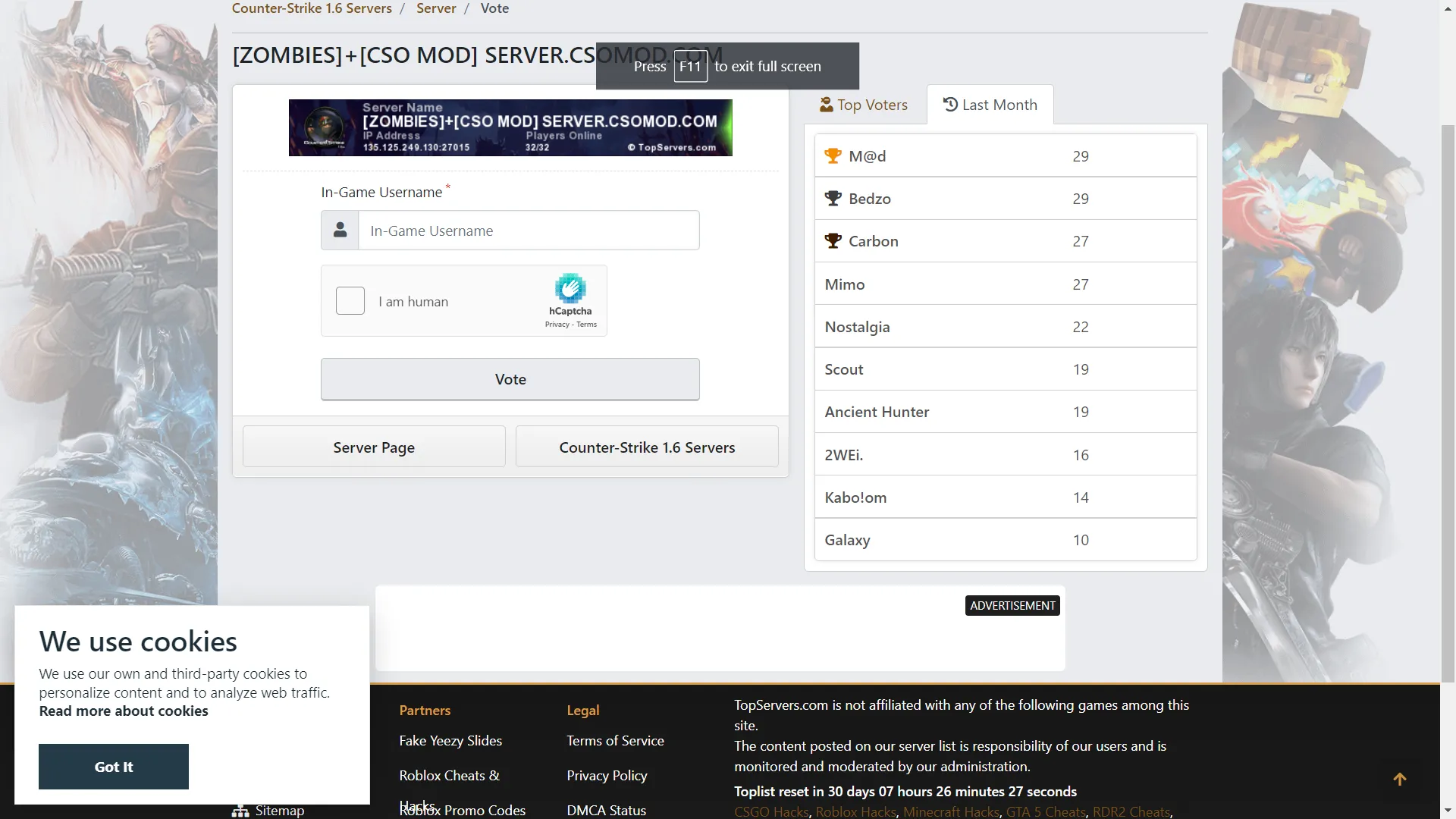Open hCaptcha Privacy link

[557, 325]
